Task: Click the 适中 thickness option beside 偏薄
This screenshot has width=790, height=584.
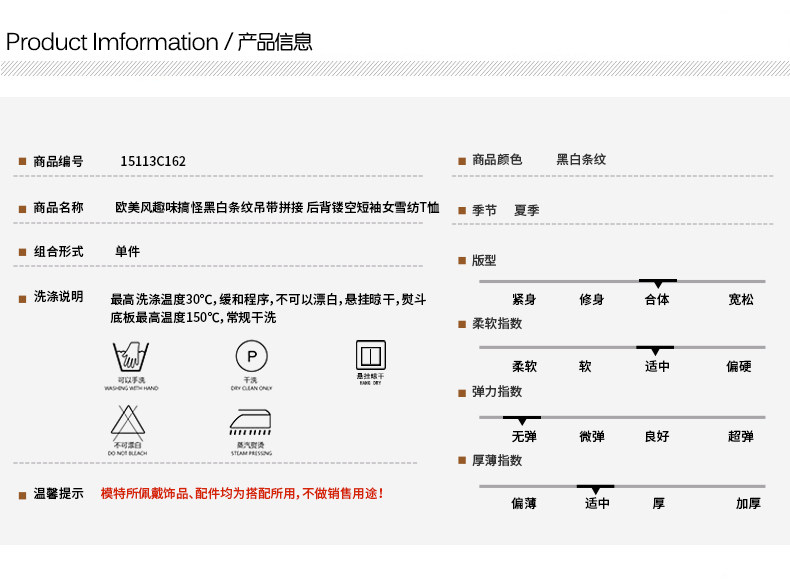Action: pyautogui.click(x=597, y=503)
